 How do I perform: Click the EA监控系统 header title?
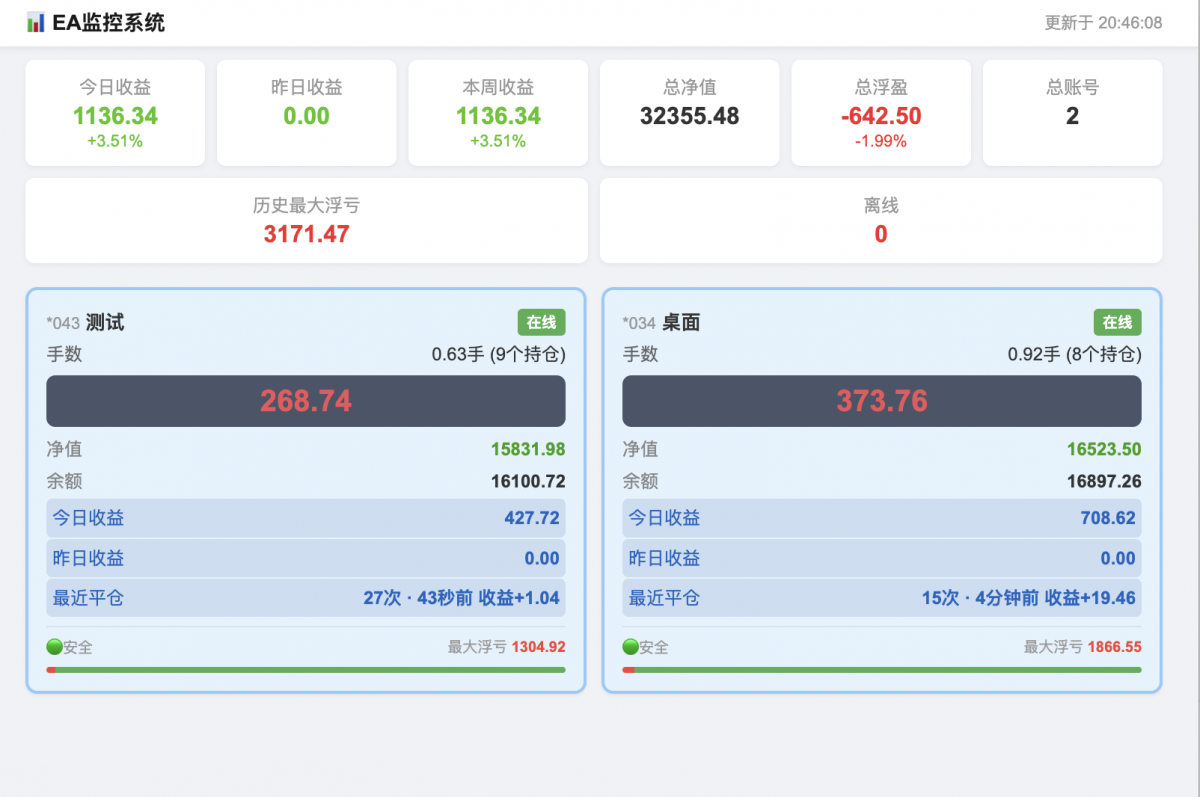(x=108, y=22)
